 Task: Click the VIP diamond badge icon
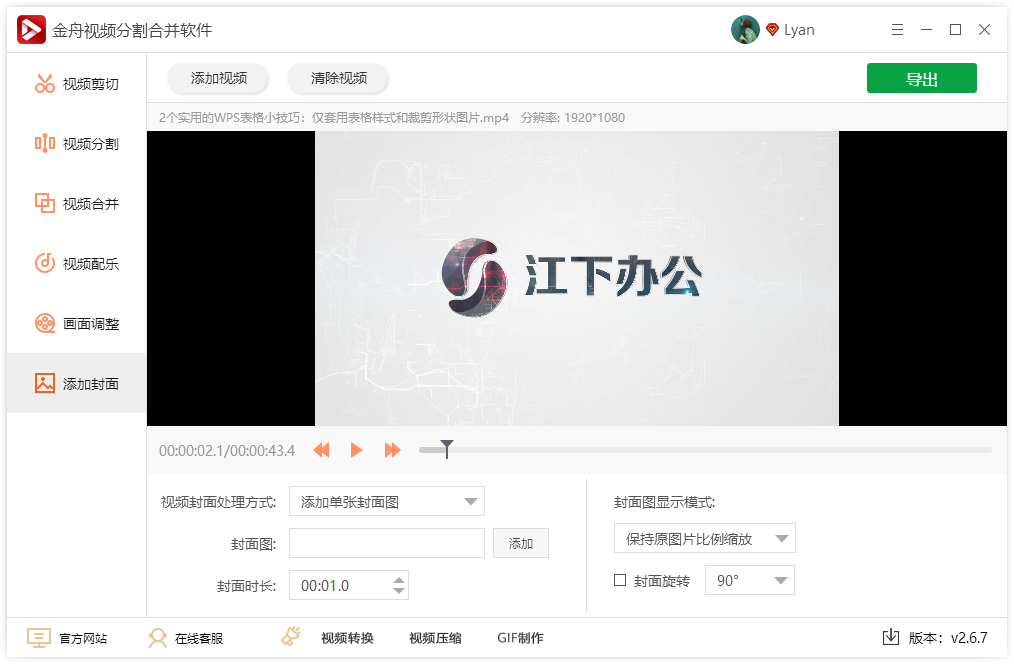[x=772, y=30]
